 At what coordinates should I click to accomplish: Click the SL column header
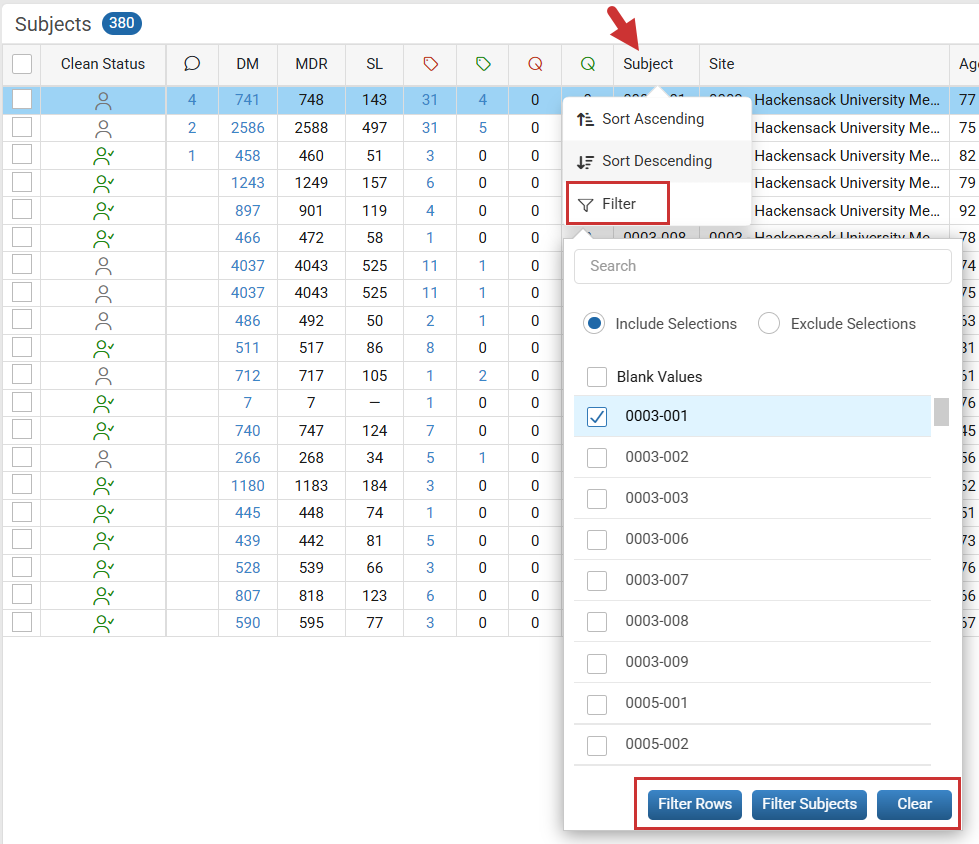click(x=374, y=64)
